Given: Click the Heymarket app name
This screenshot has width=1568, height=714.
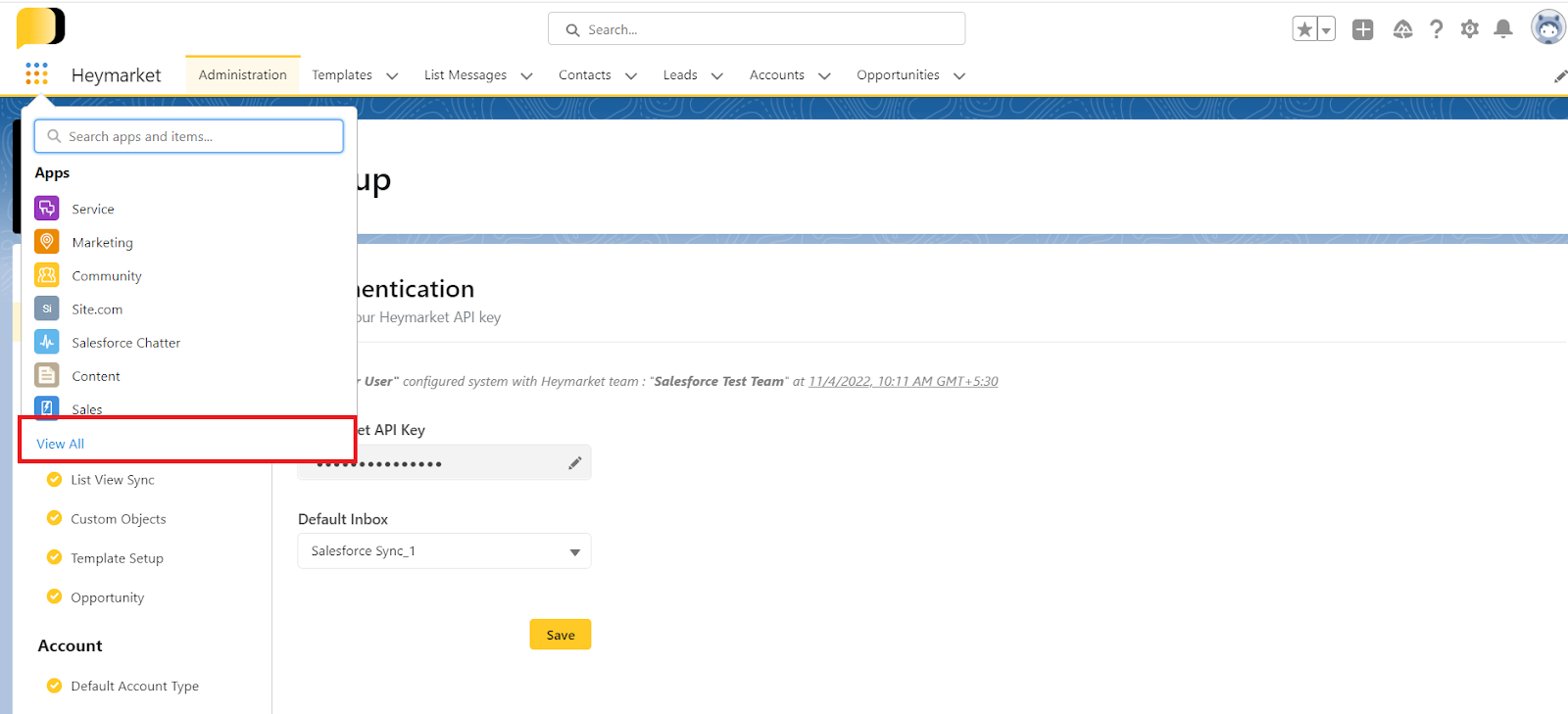Looking at the screenshot, I should [116, 75].
